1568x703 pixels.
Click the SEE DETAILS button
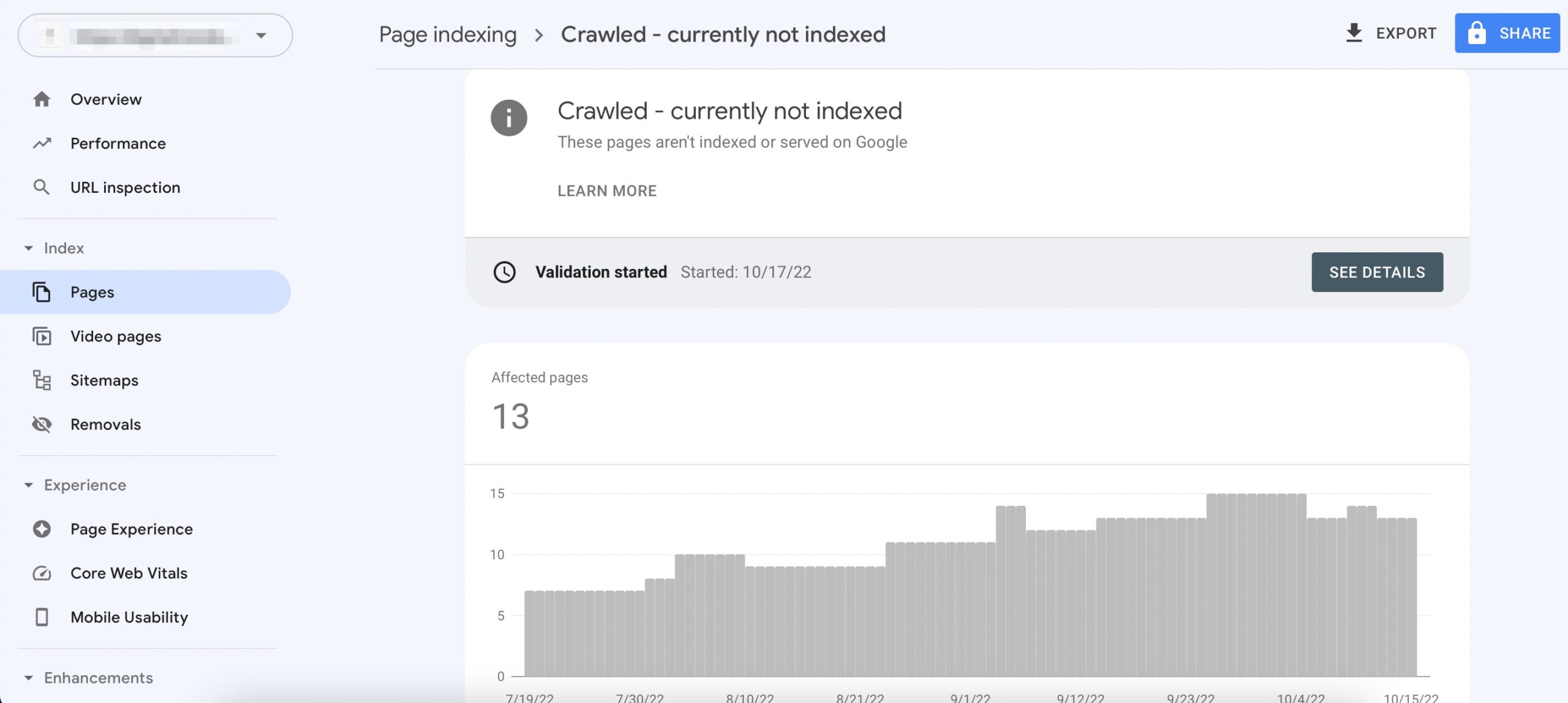[x=1377, y=272]
